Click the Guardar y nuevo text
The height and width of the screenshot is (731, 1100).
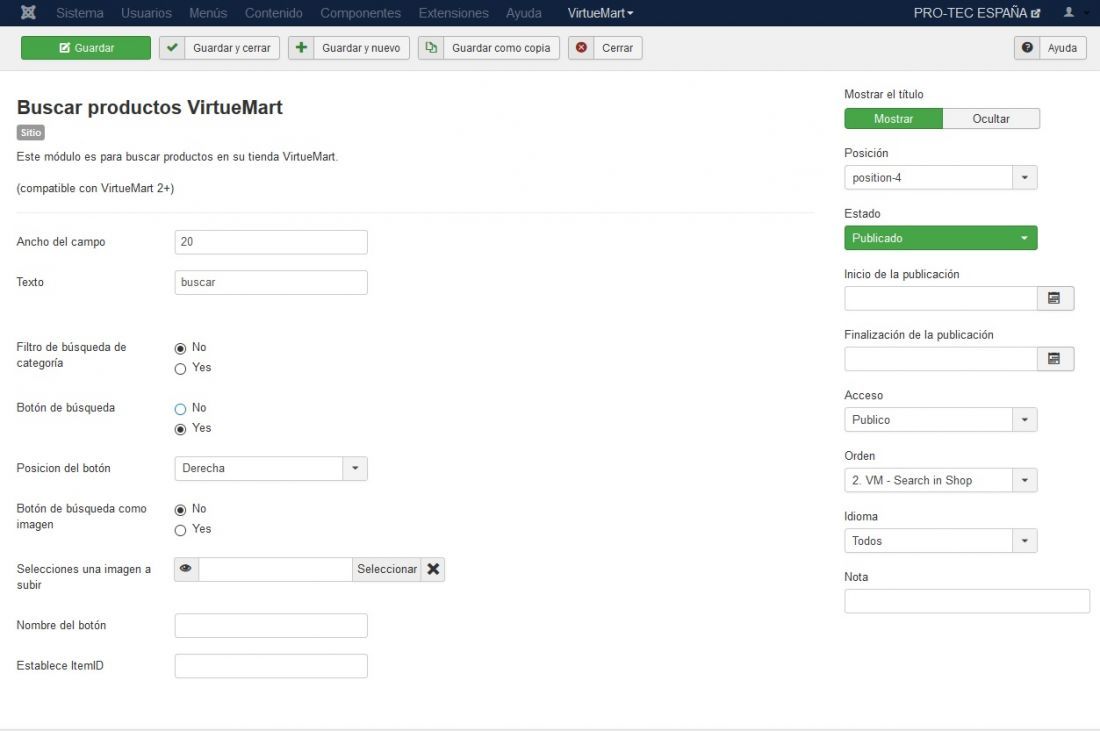pyautogui.click(x=361, y=48)
